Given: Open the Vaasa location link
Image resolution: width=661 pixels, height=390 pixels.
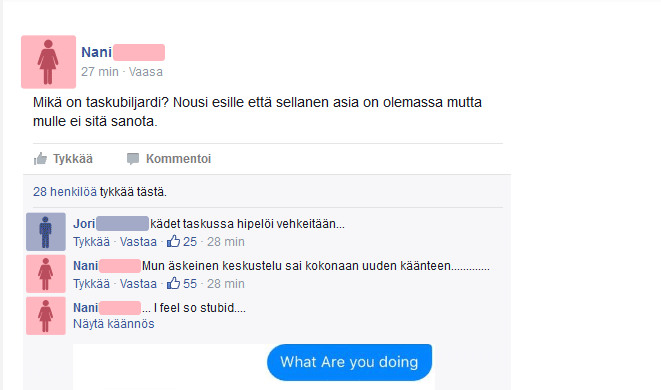Looking at the screenshot, I should pos(145,72).
